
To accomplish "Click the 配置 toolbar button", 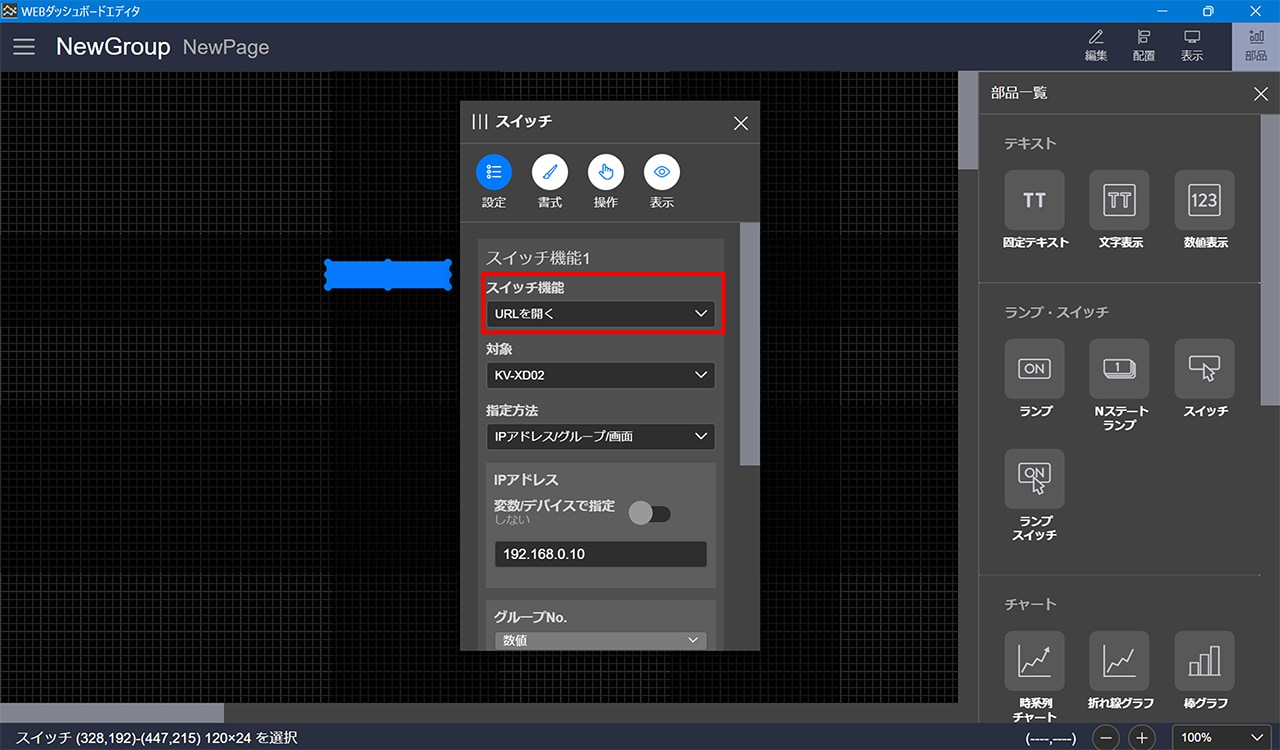I will [1144, 46].
